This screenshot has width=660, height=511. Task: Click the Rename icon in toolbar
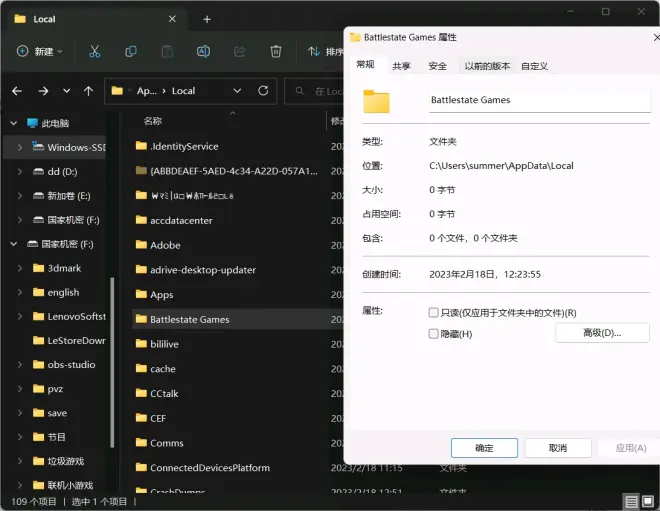tap(203, 51)
